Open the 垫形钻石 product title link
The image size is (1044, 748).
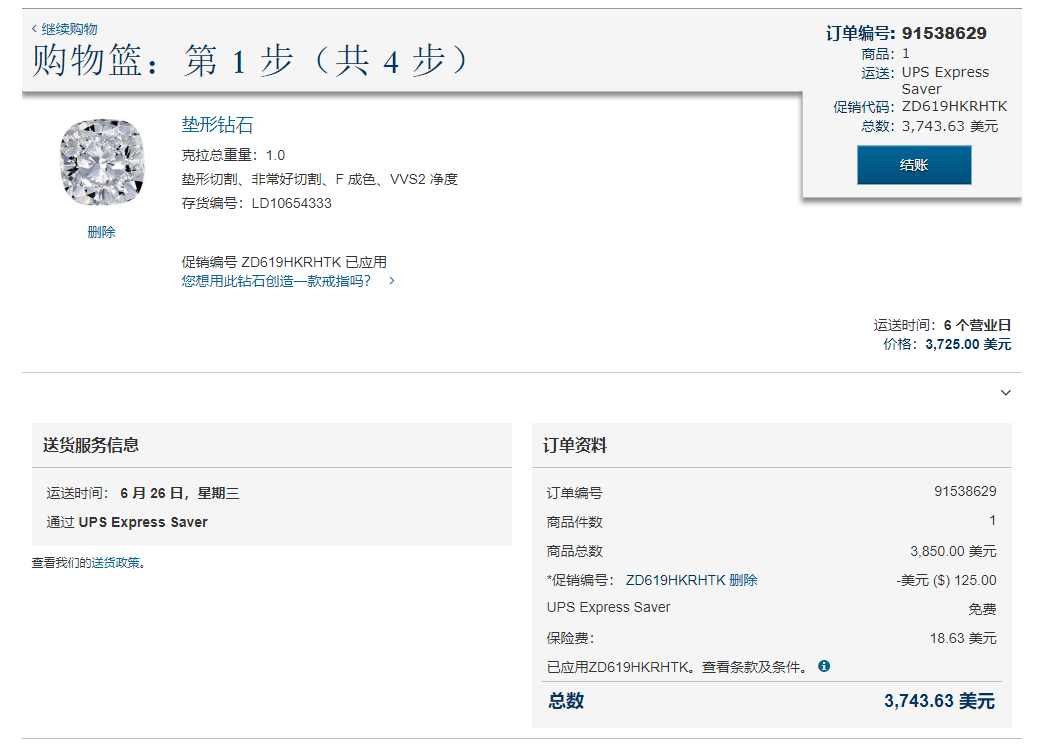(217, 125)
